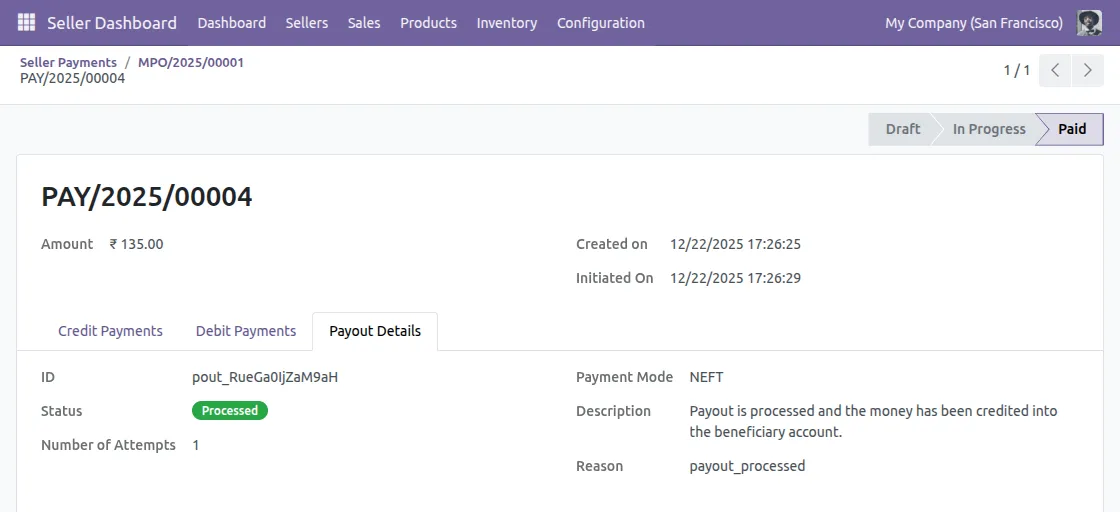Switch to the Credit Payments tab
1120x512 pixels.
point(111,331)
